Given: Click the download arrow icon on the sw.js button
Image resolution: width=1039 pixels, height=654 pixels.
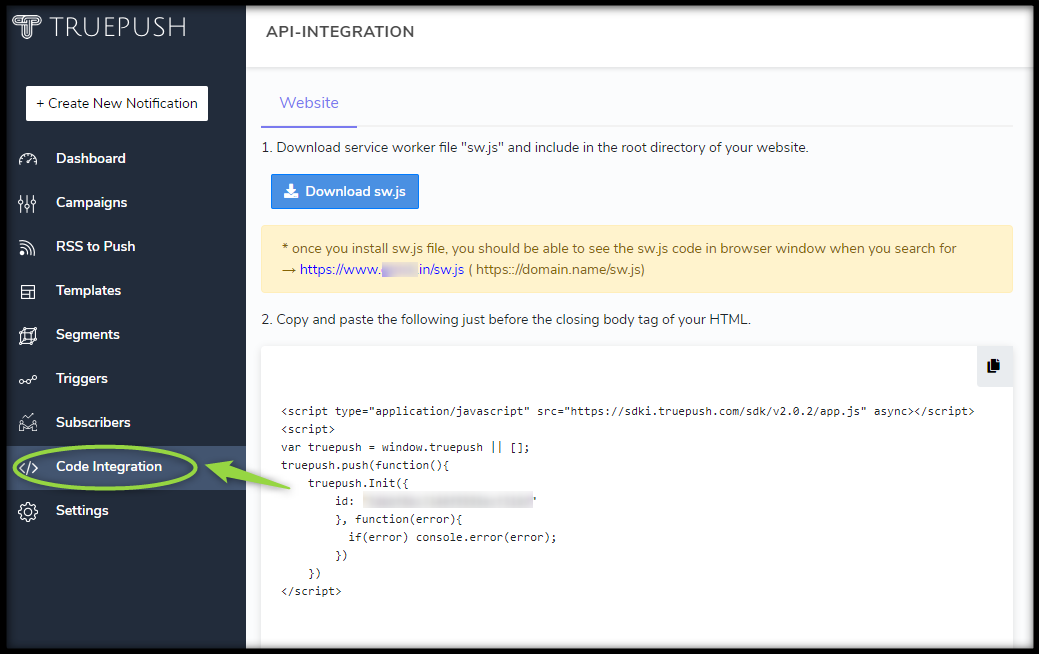Looking at the screenshot, I should pyautogui.click(x=291, y=191).
